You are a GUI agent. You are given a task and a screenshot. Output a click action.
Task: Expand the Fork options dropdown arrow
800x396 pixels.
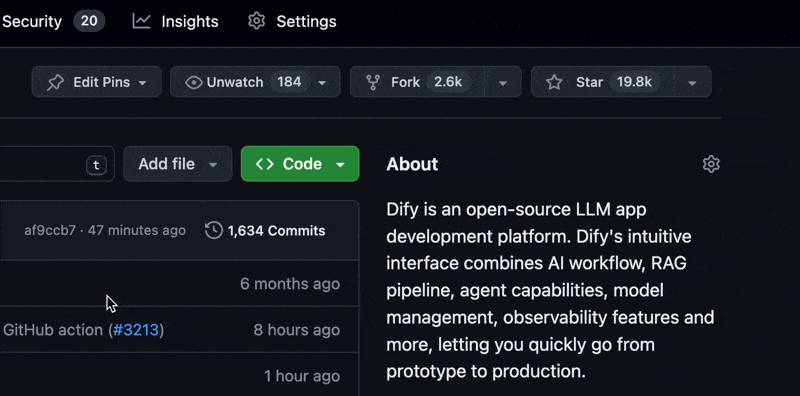coord(503,83)
